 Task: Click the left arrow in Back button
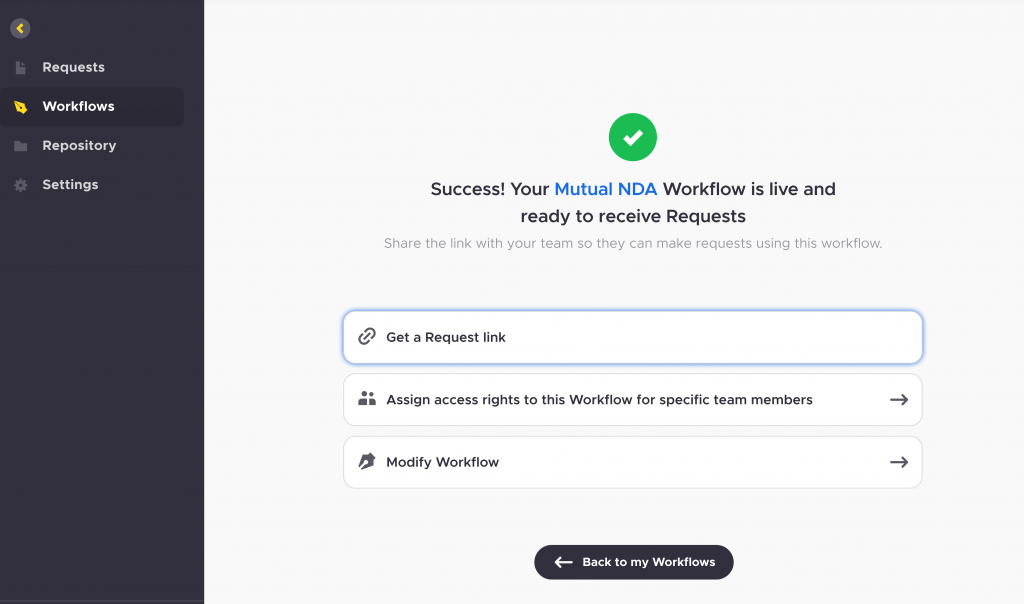[564, 562]
